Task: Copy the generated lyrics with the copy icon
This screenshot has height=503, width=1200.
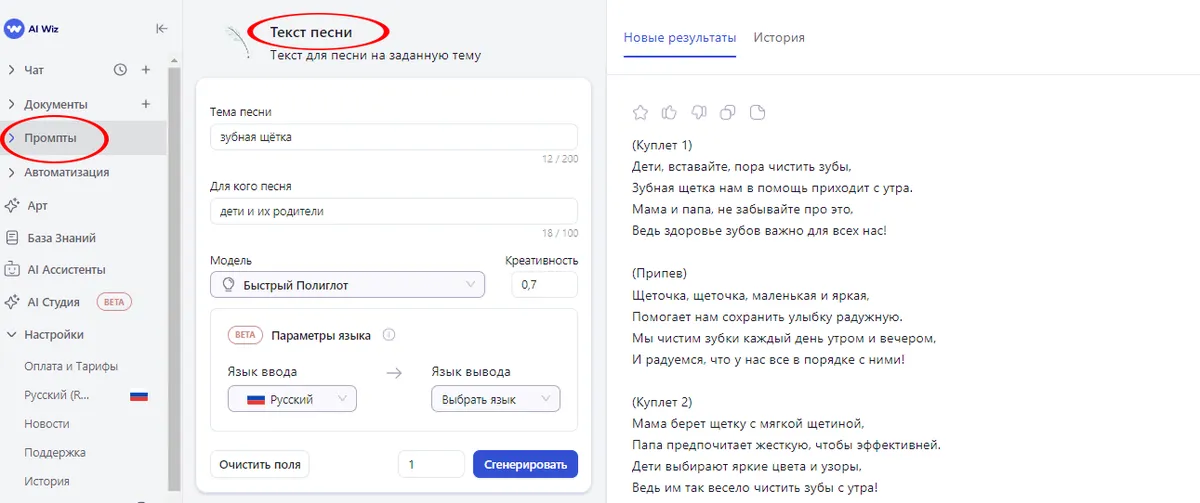Action: 728,112
